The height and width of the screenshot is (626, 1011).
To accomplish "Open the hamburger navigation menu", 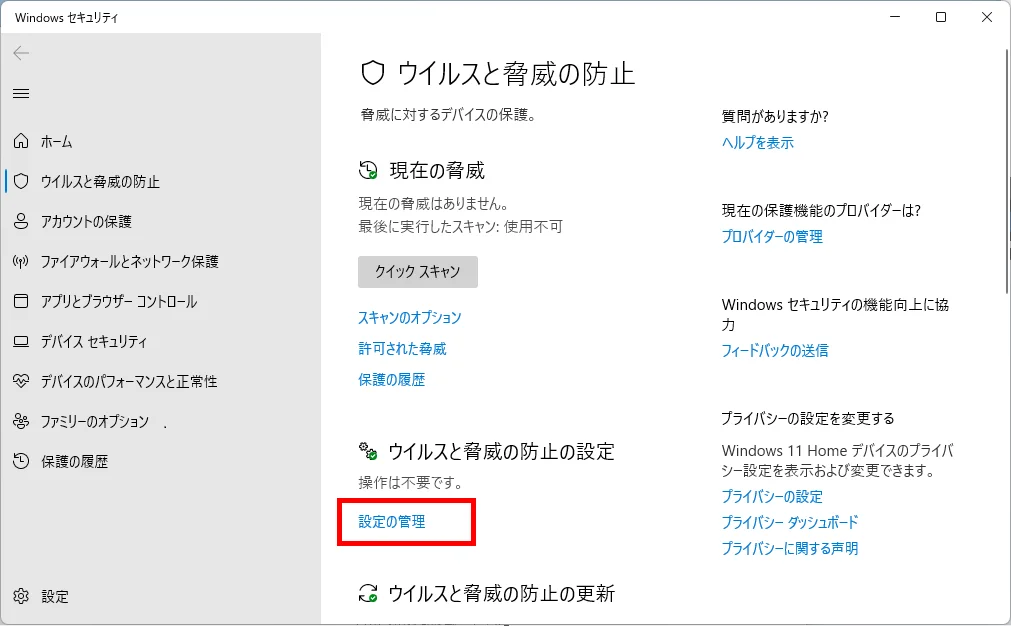I will (21, 93).
